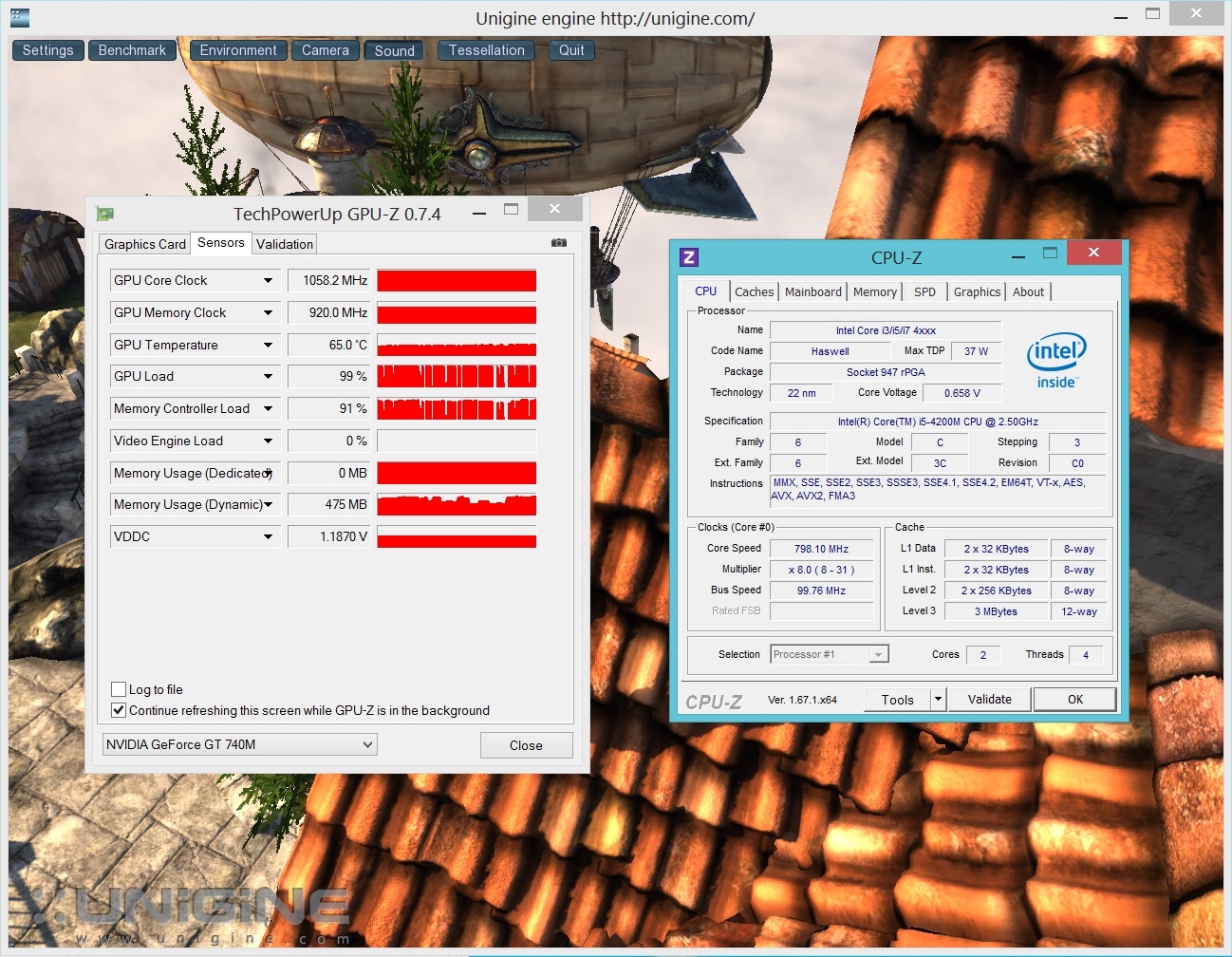
Task: Open the GPU Temperature sensor dropdown
Action: coord(269,345)
